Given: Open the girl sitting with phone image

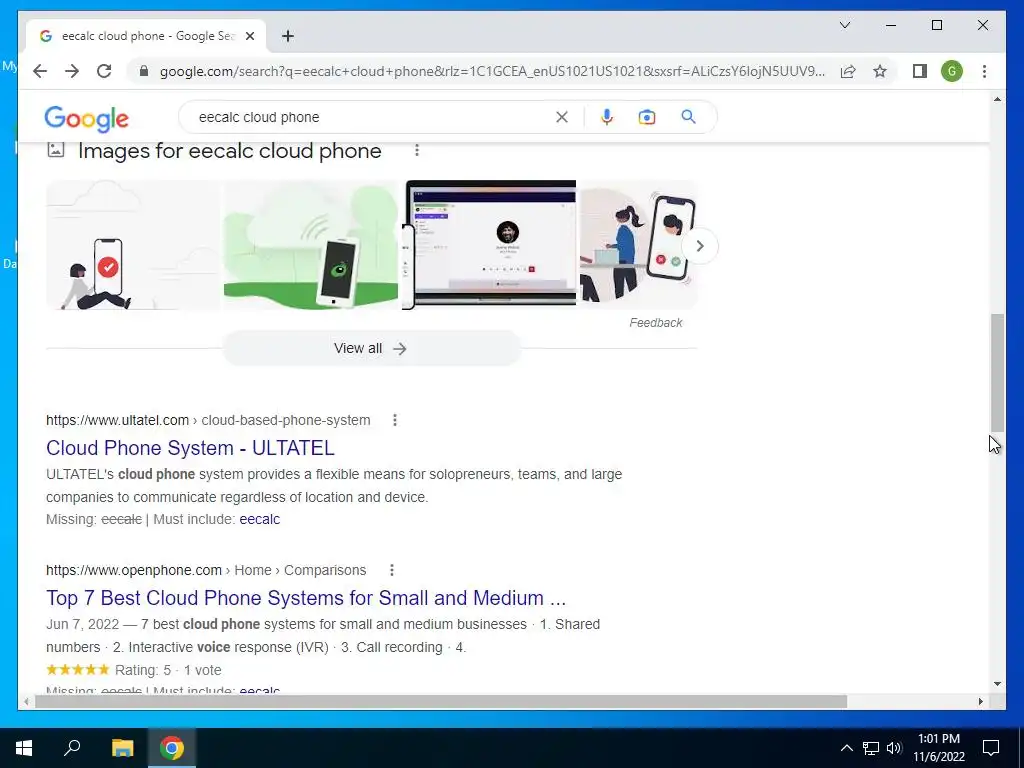Looking at the screenshot, I should [x=133, y=245].
